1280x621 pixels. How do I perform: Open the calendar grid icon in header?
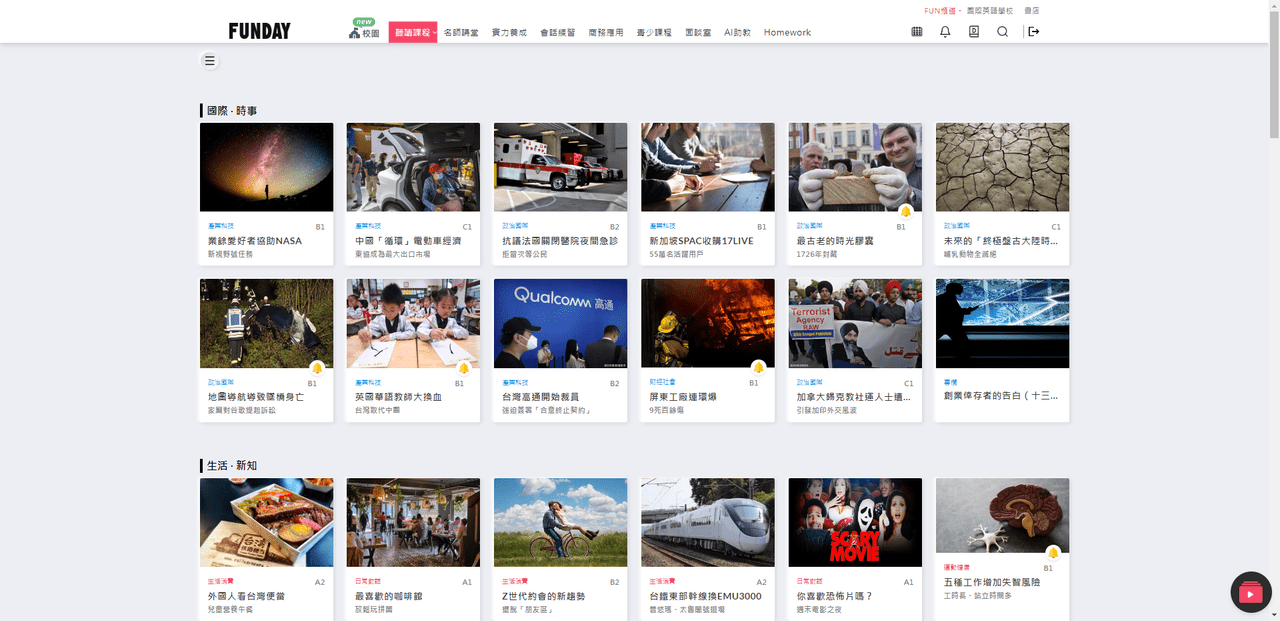(x=917, y=32)
